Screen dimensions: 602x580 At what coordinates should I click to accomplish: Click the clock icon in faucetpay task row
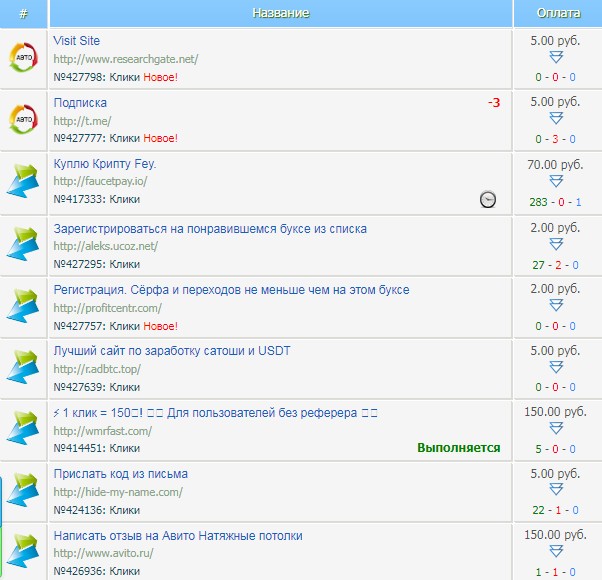pos(487,200)
